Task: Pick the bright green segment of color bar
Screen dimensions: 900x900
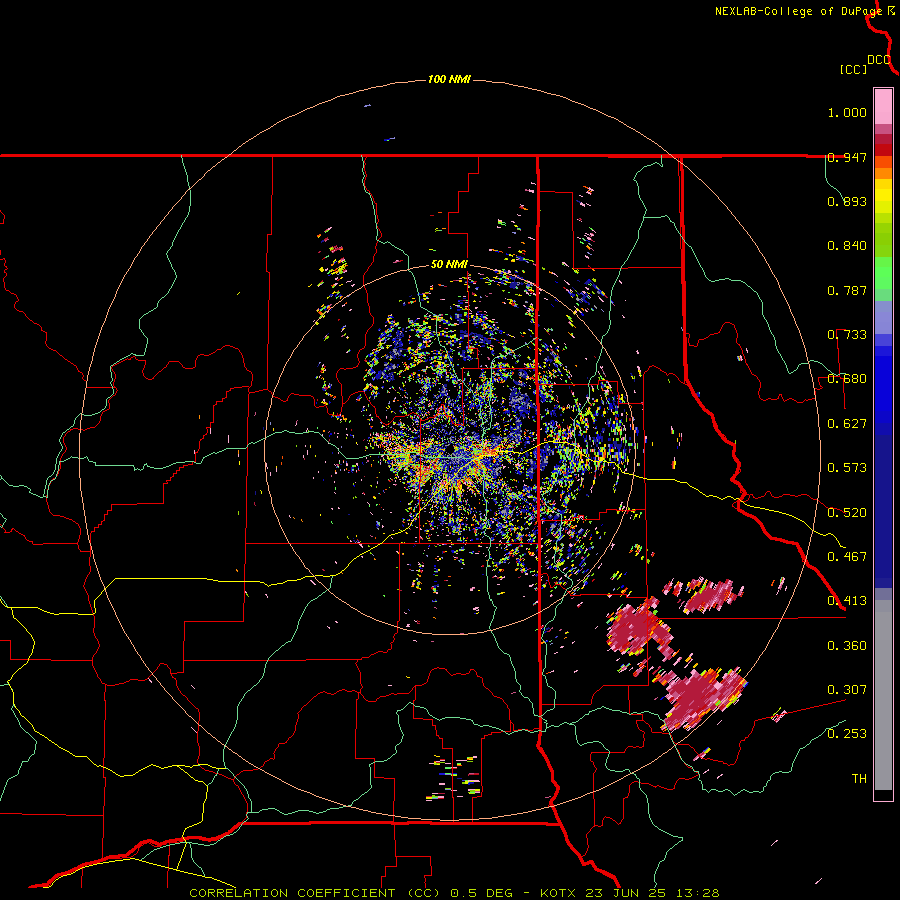Action: point(883,273)
